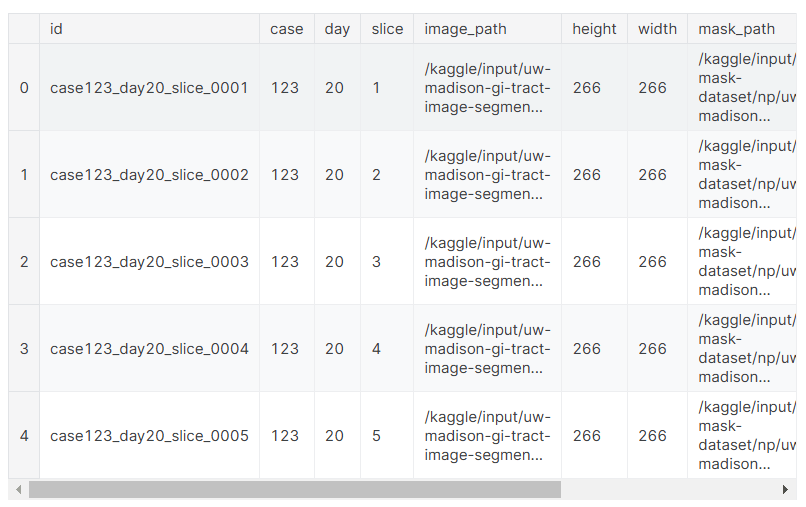
Task: Click image_path cell in slice_0002 row
Action: coord(487,175)
